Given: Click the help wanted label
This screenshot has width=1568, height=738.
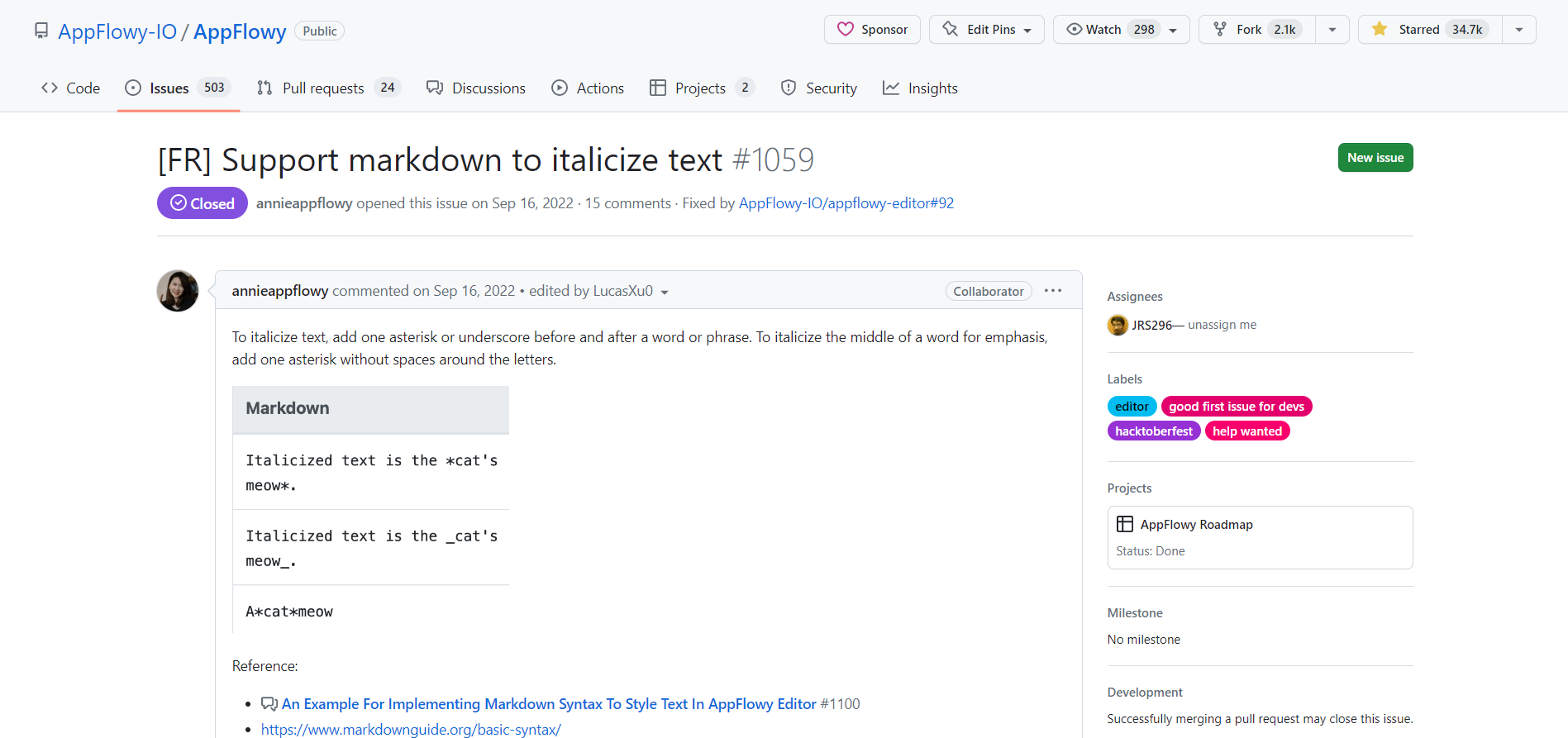Looking at the screenshot, I should (x=1247, y=431).
